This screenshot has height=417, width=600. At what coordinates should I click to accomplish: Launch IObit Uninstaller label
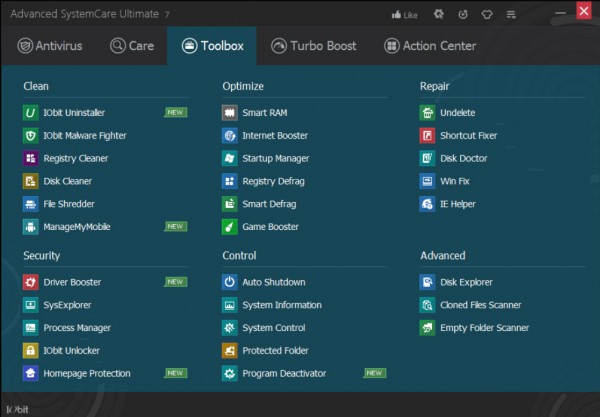coord(74,113)
